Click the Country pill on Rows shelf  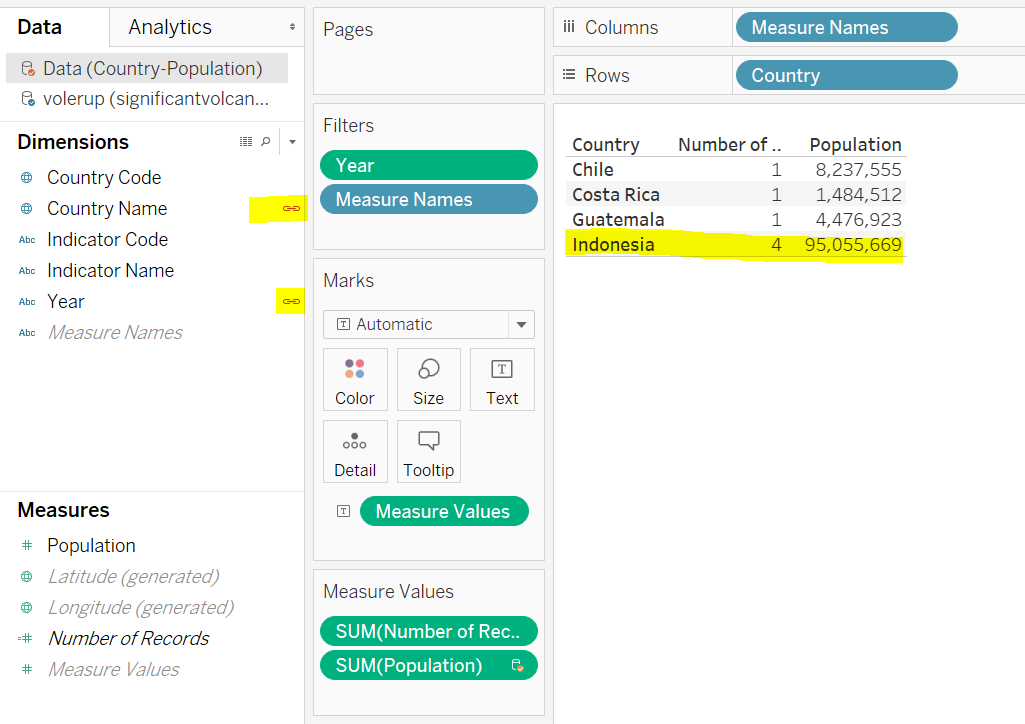point(845,75)
